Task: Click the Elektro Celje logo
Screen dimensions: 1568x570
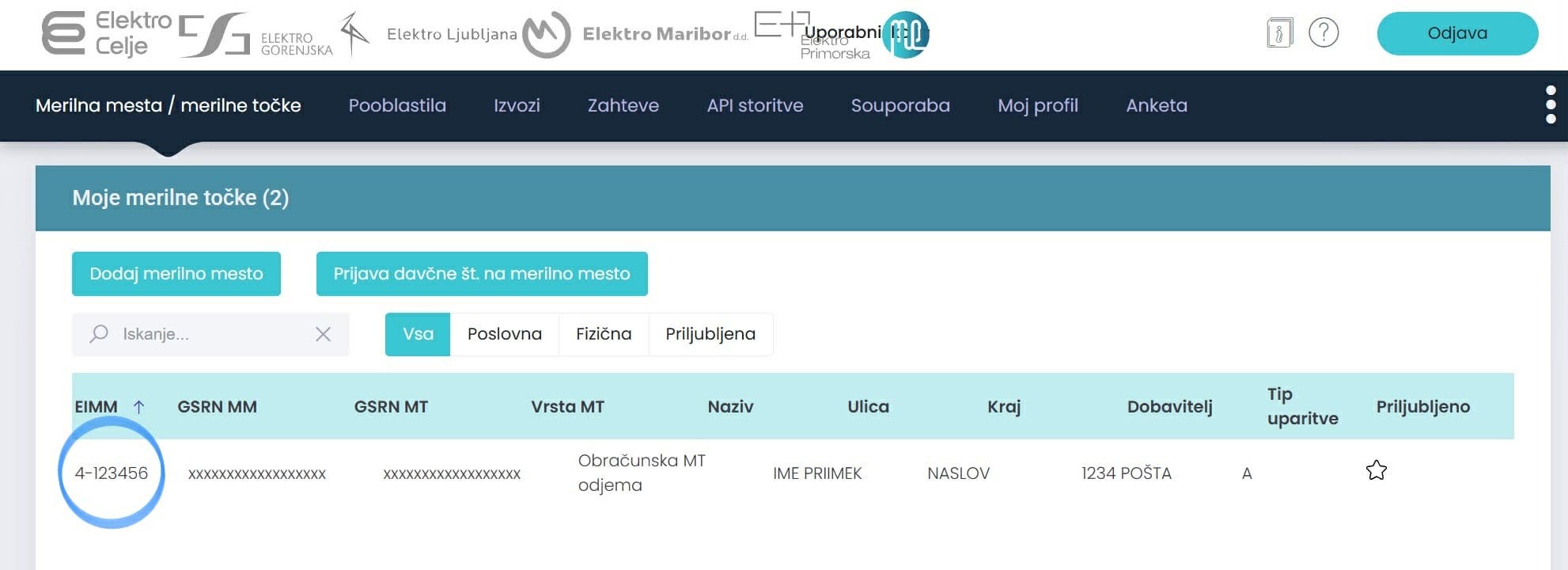Action: (107, 33)
